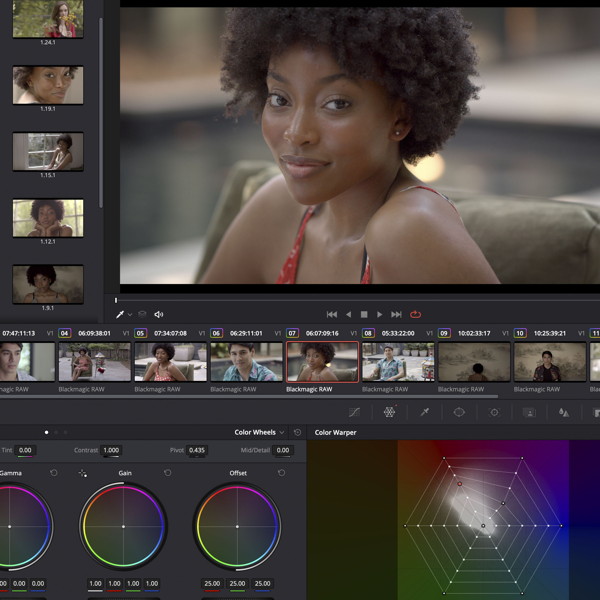
Task: Expand the picker tool options chevron
Action: pyautogui.click(x=130, y=315)
